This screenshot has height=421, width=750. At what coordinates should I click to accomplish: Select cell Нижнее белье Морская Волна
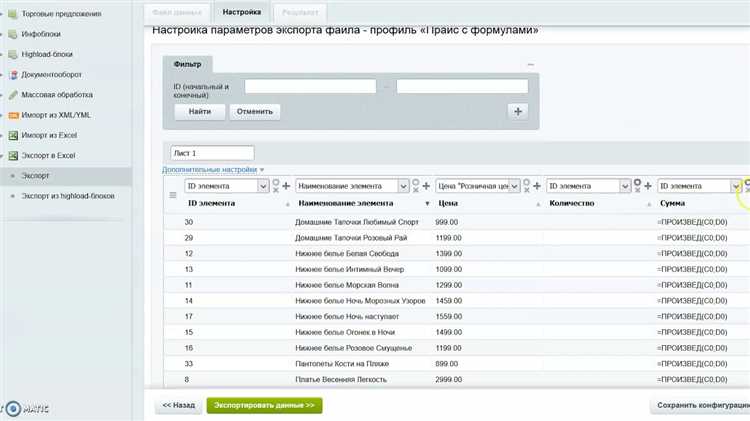pos(347,285)
